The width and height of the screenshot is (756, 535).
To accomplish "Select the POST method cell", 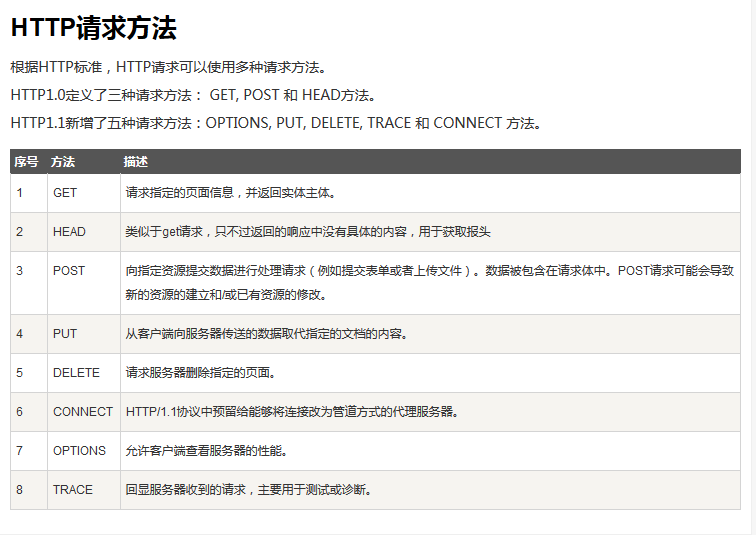I will point(69,270).
